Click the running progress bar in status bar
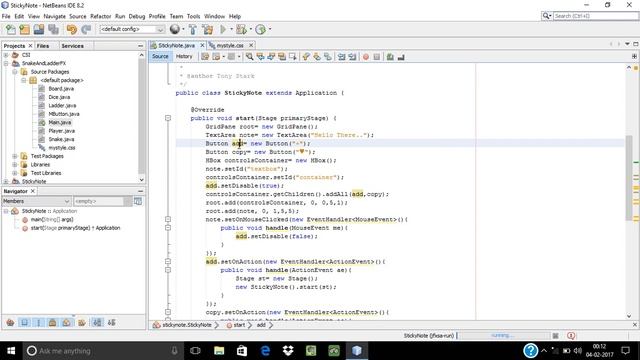 pos(504,336)
